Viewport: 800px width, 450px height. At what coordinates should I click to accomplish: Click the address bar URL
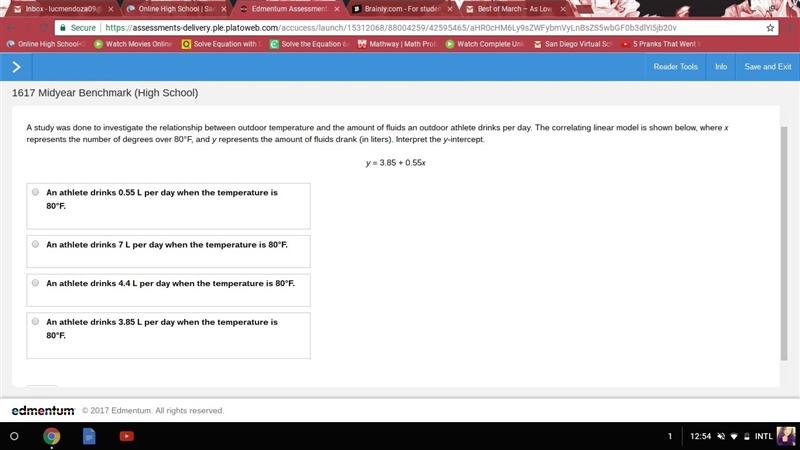[391, 28]
